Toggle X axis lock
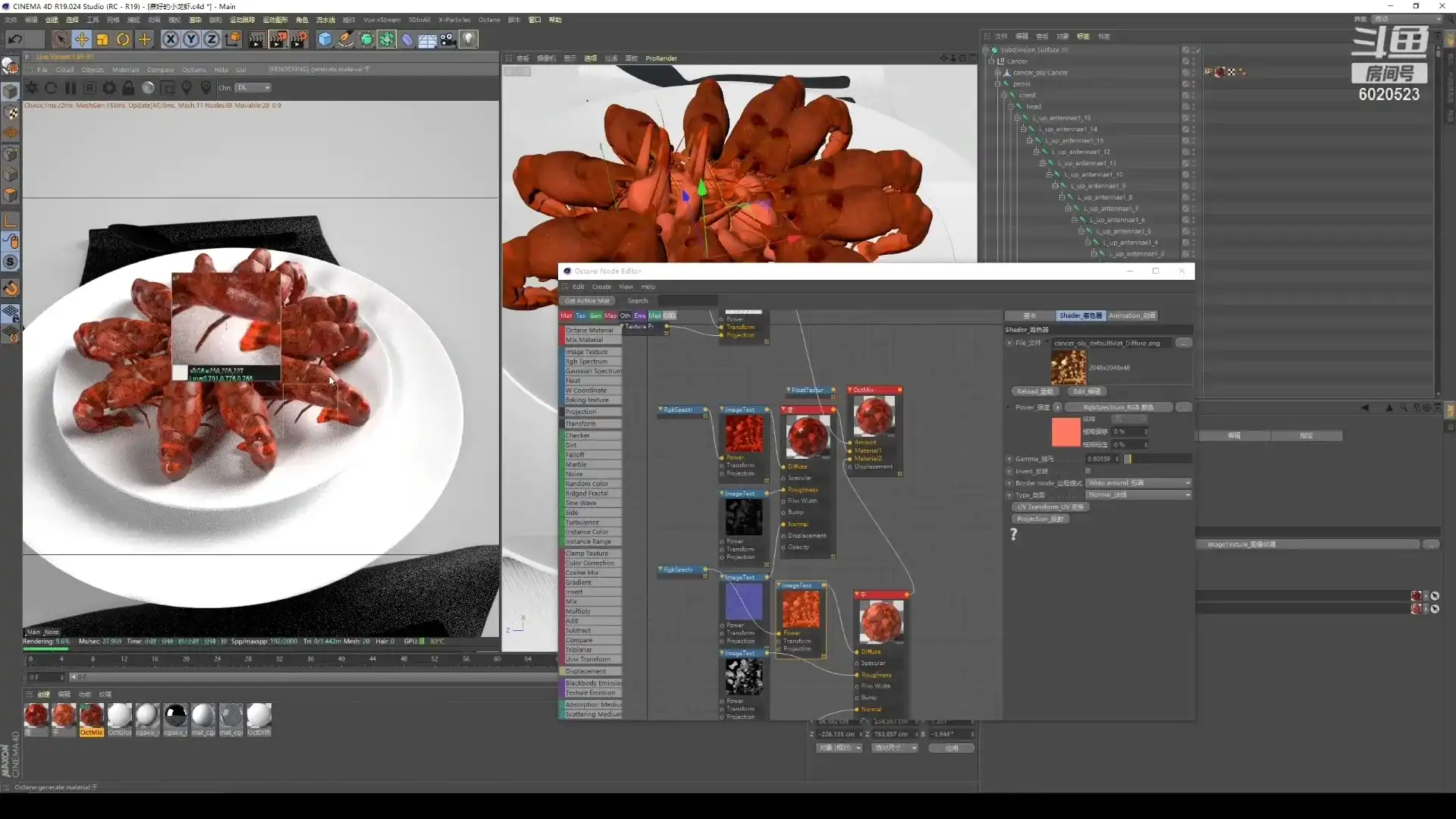Screen dimensions: 1456x819 171,39
